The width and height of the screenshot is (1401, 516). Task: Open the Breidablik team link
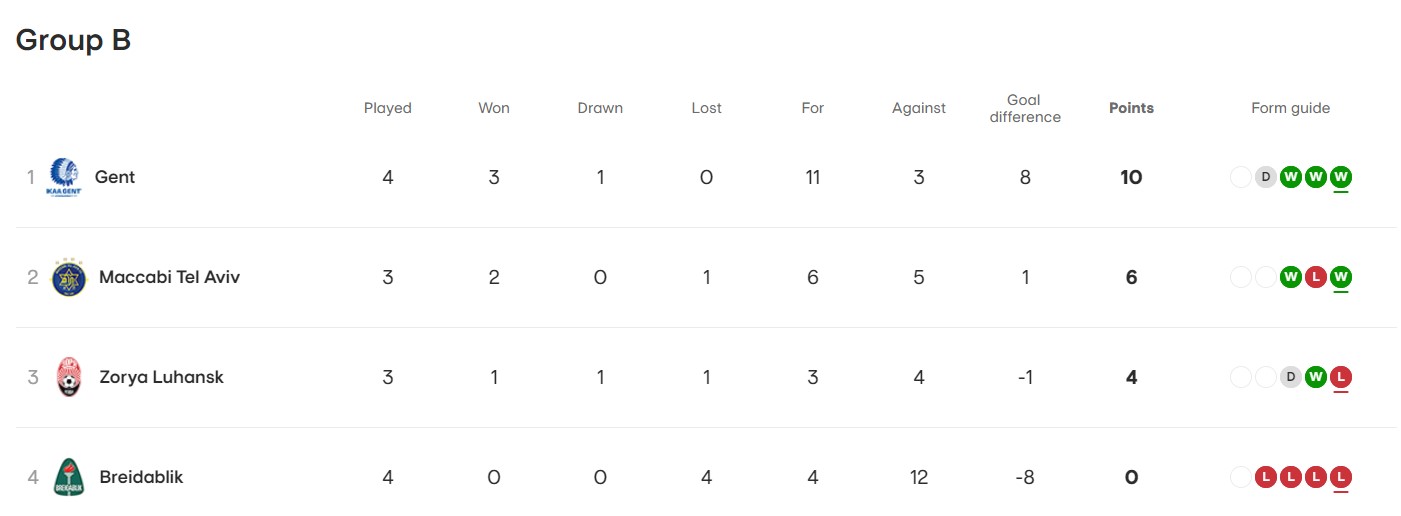tap(141, 477)
